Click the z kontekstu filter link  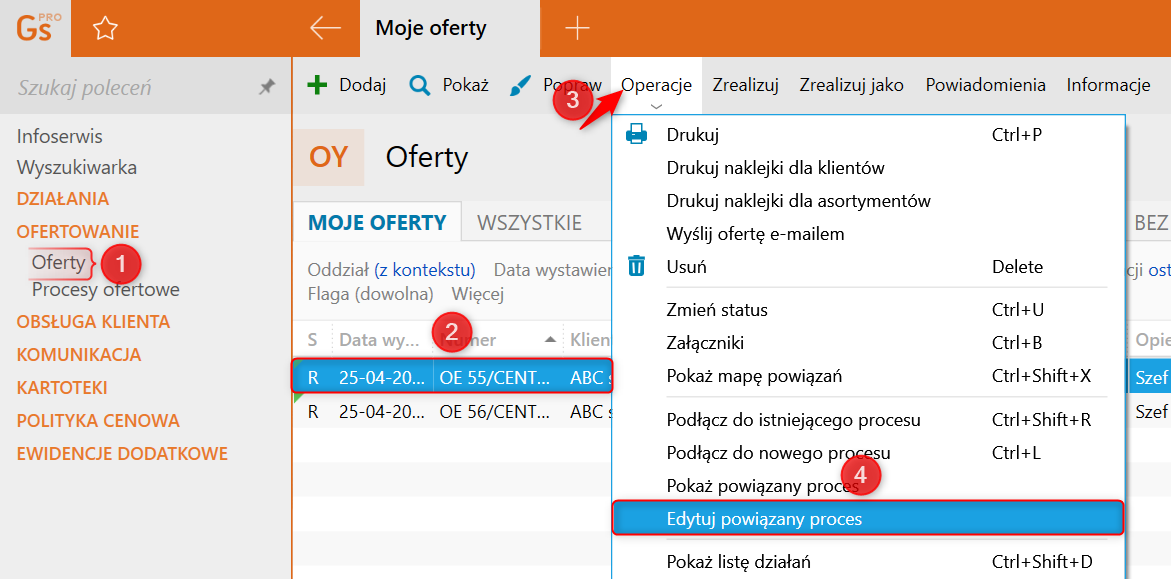click(x=424, y=270)
